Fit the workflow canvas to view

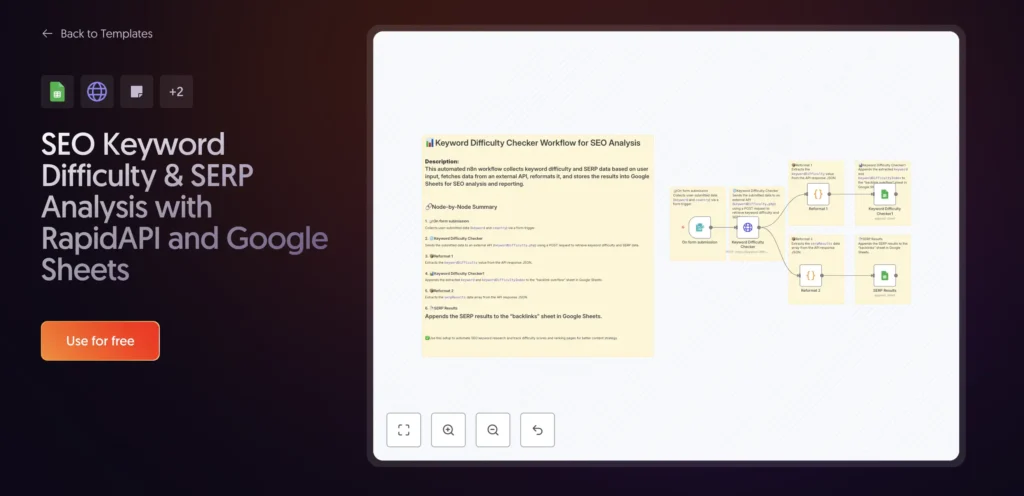pos(404,429)
